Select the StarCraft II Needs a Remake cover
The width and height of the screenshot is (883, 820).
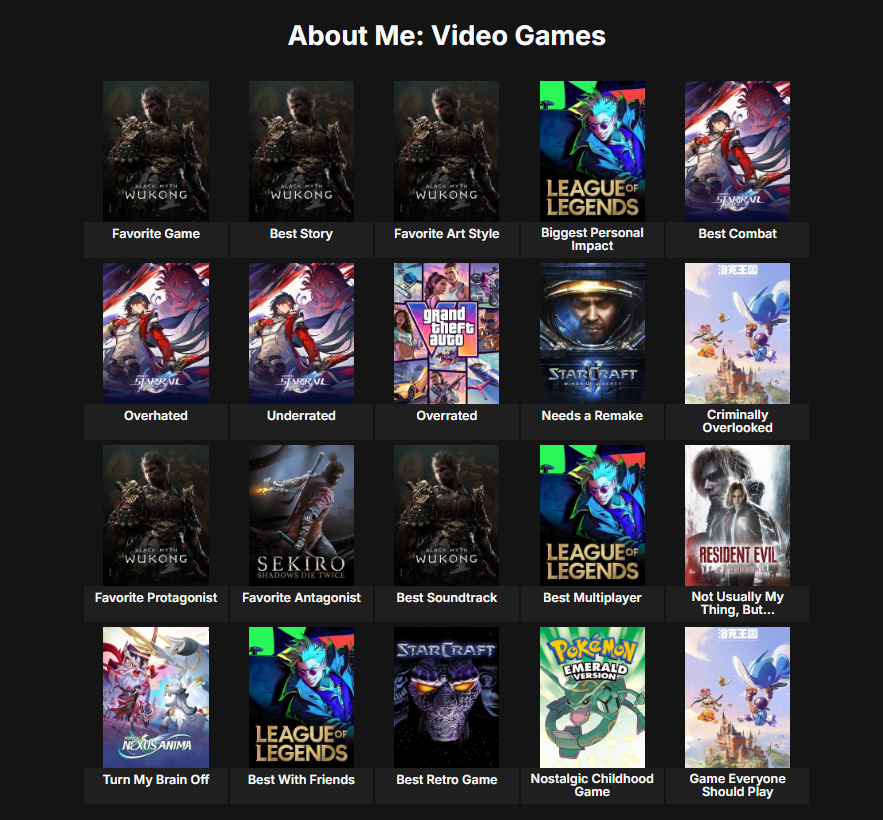click(592, 333)
